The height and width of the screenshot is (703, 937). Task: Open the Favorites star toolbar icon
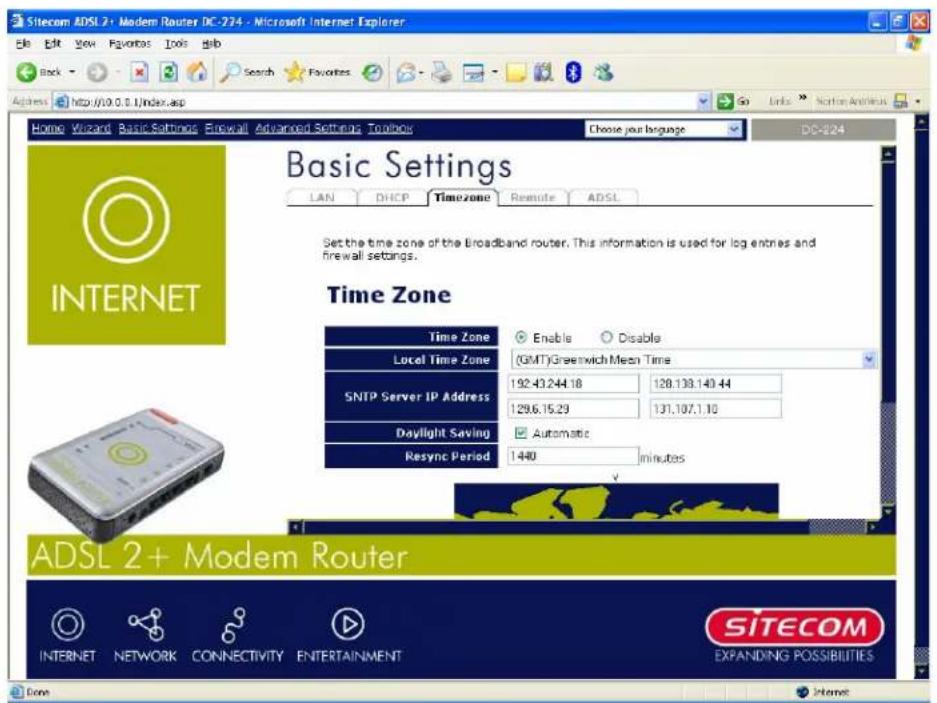(295, 72)
